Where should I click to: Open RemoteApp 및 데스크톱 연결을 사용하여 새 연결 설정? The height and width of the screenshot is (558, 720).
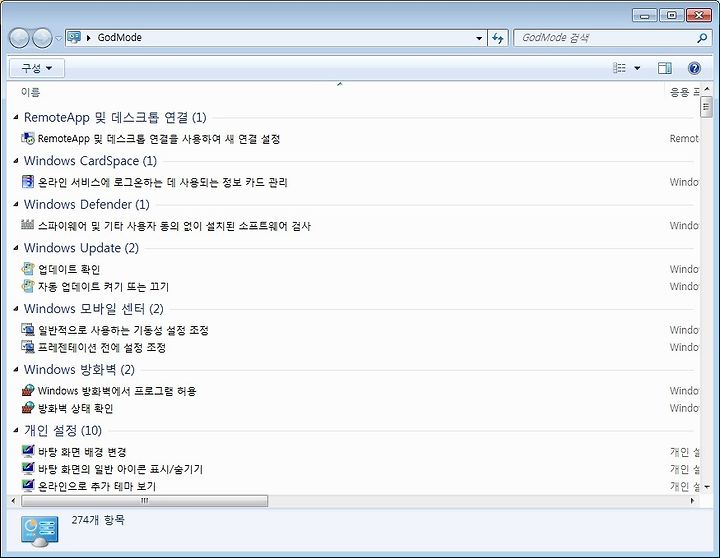159,139
